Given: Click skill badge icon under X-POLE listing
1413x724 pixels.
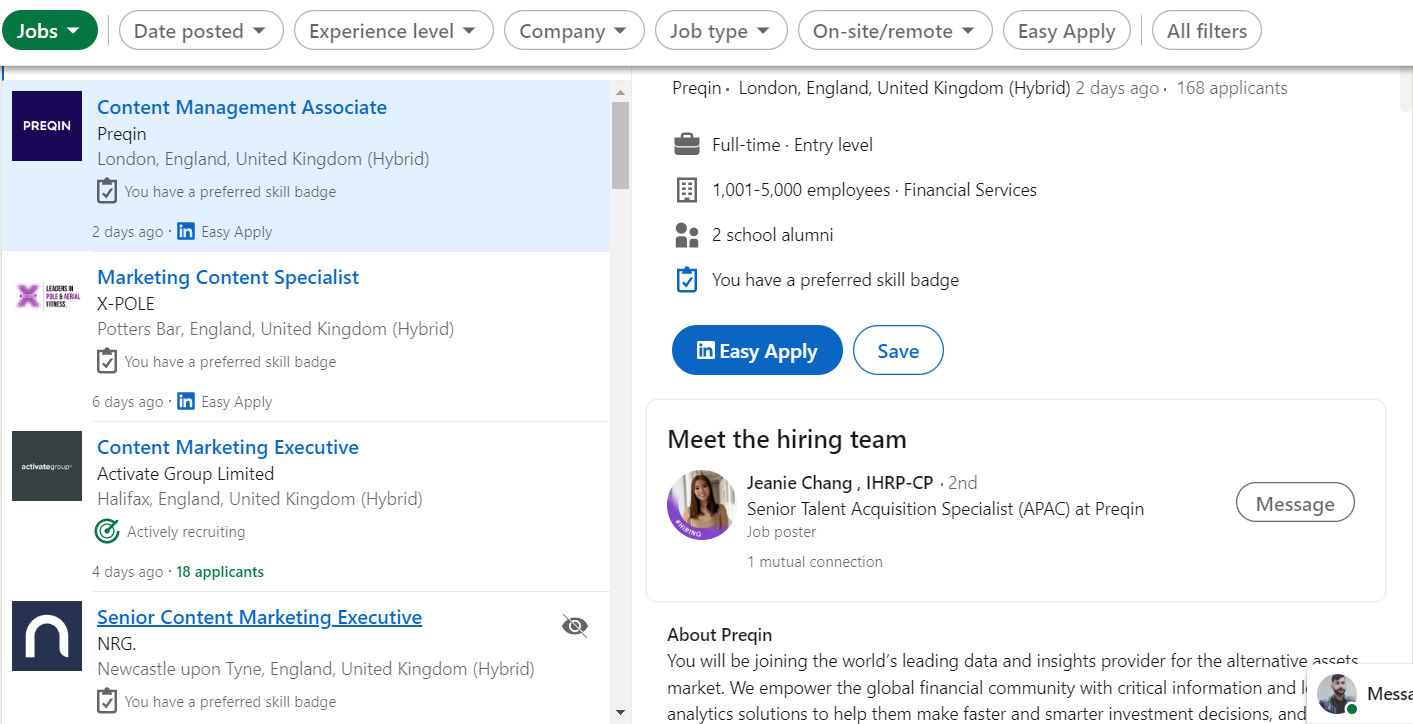Looking at the screenshot, I should click(107, 361).
